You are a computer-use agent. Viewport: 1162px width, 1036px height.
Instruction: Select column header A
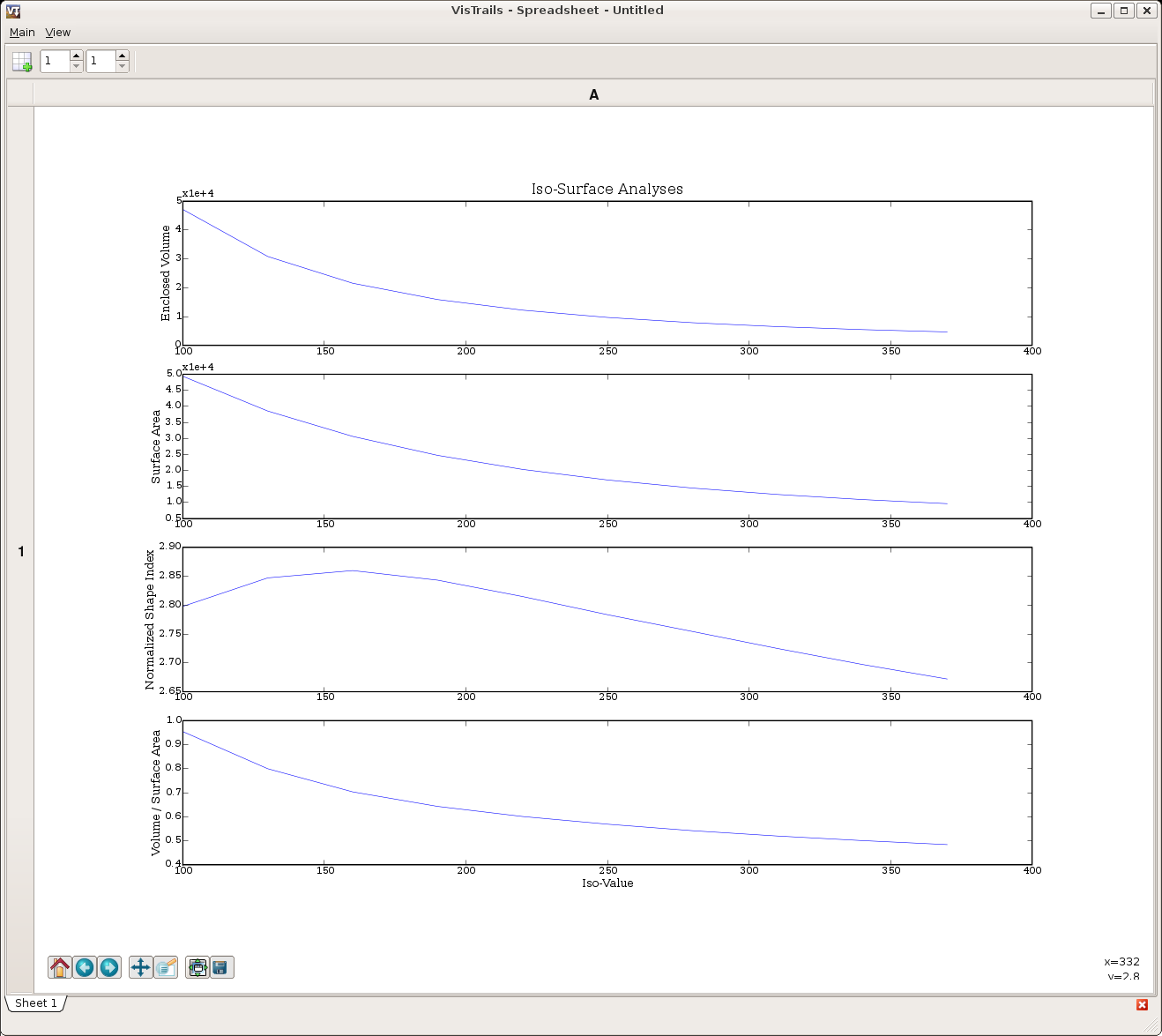593,94
